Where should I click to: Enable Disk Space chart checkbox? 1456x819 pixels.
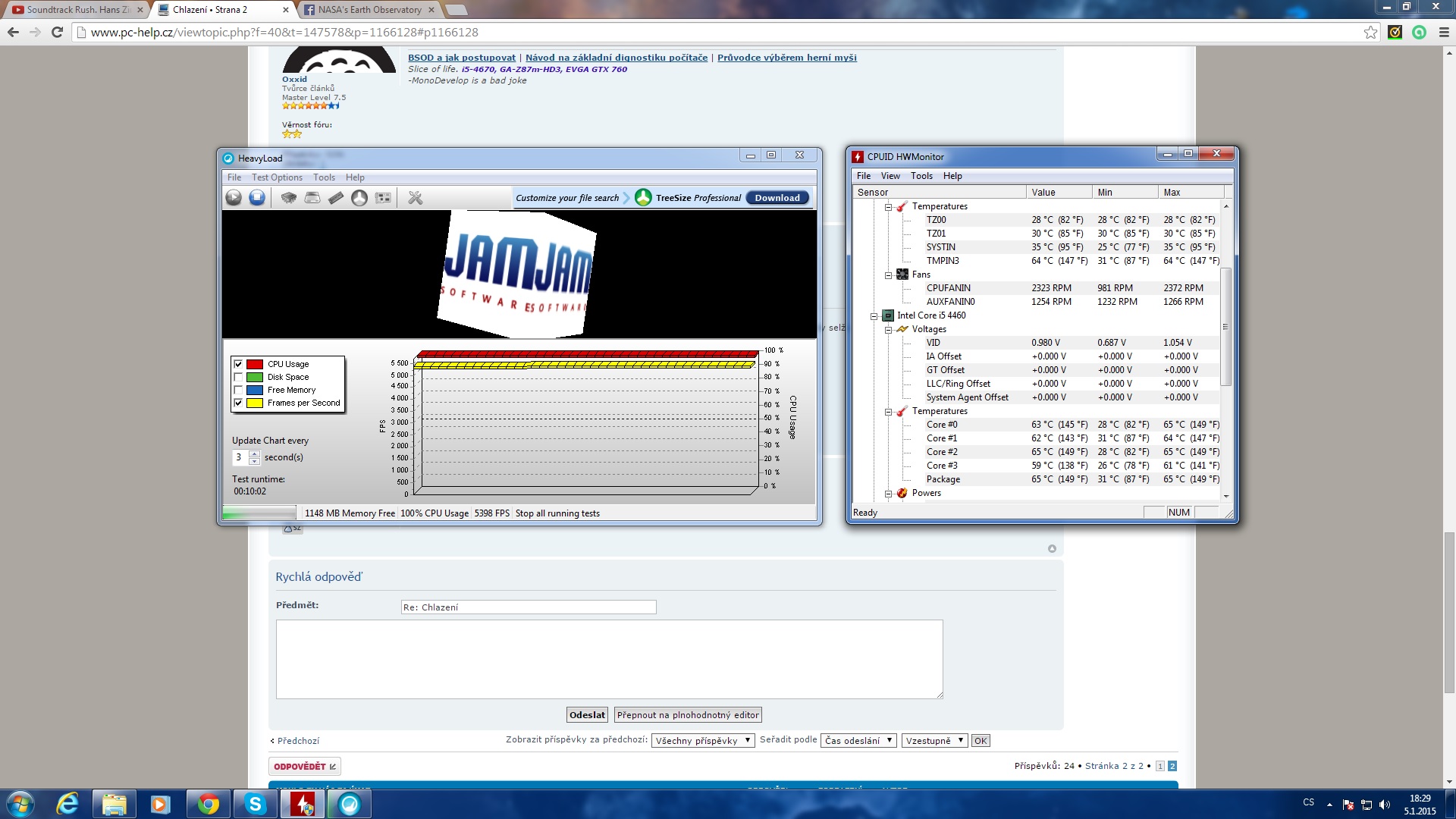[238, 377]
